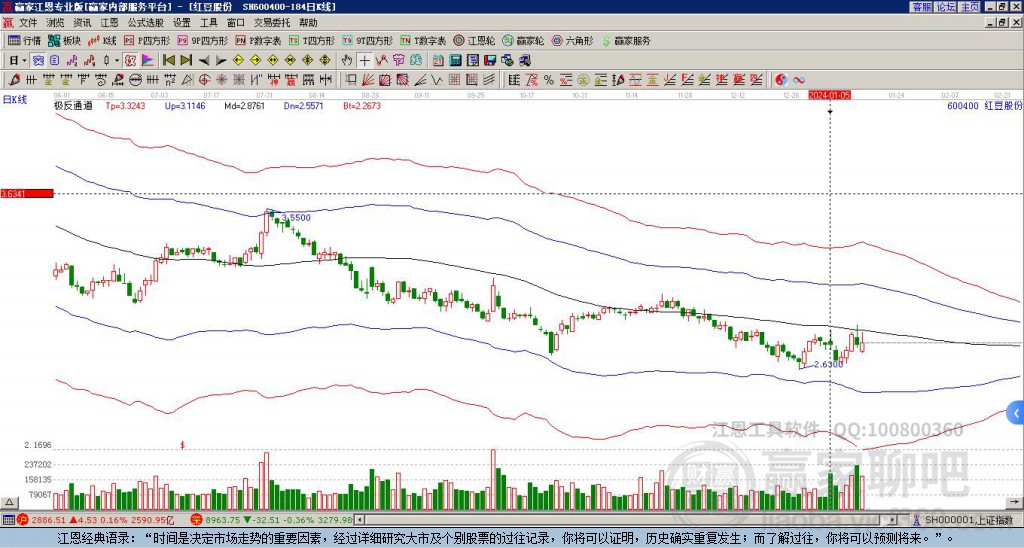Click the right arrow beside volume pane

coord(1014,502)
